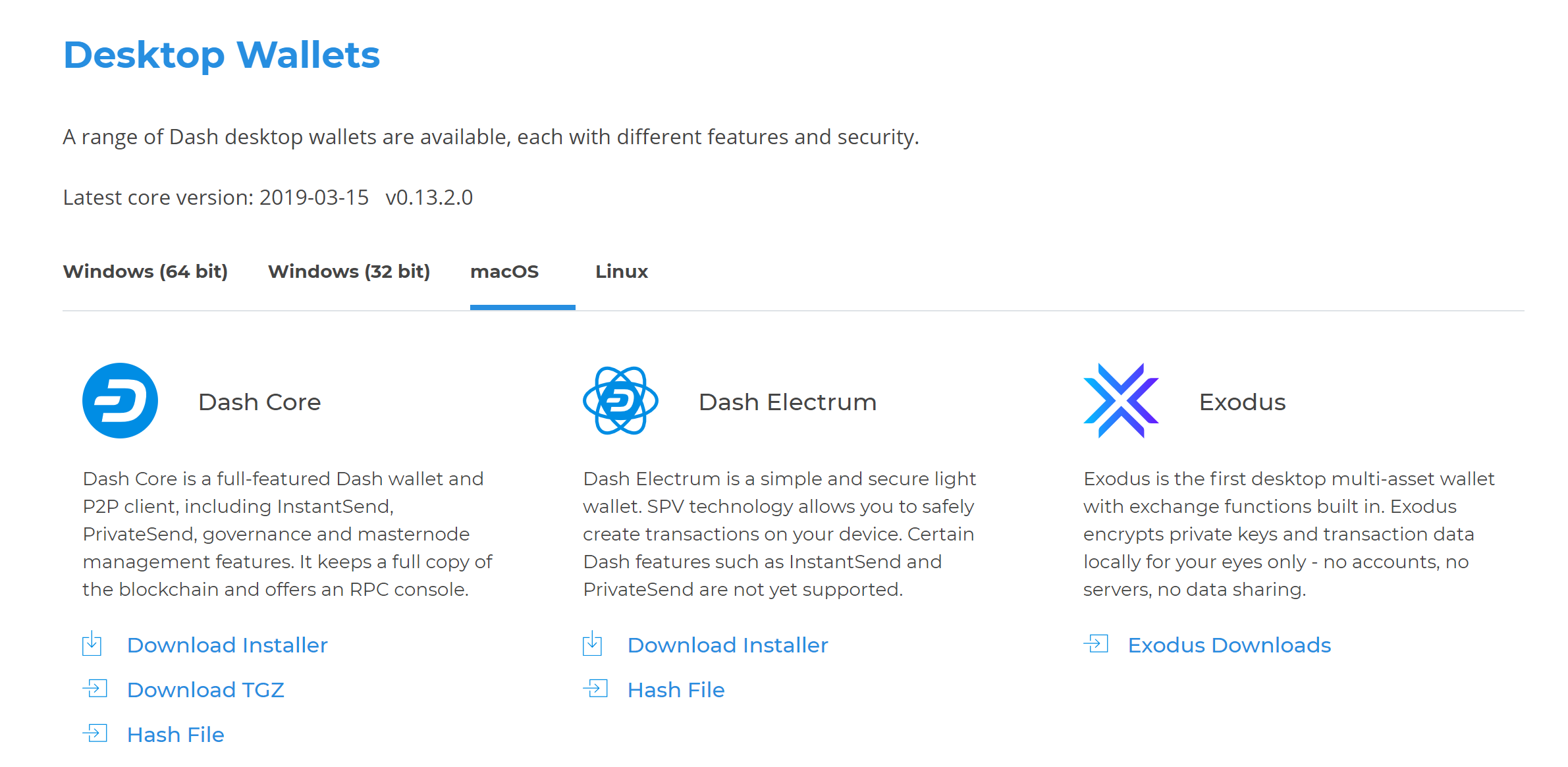Download the Dash Core installer
This screenshot has height=767, width=1568.
coord(227,645)
